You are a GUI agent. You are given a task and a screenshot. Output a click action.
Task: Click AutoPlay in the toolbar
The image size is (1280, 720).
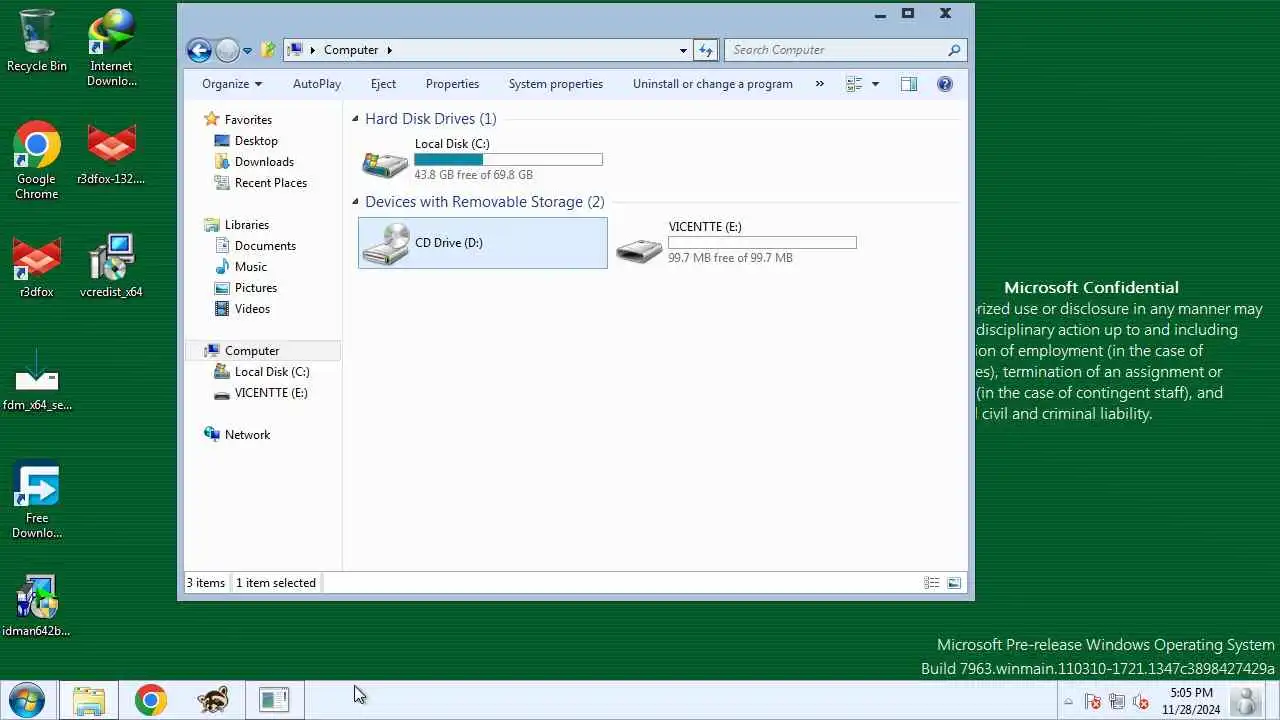tap(317, 84)
